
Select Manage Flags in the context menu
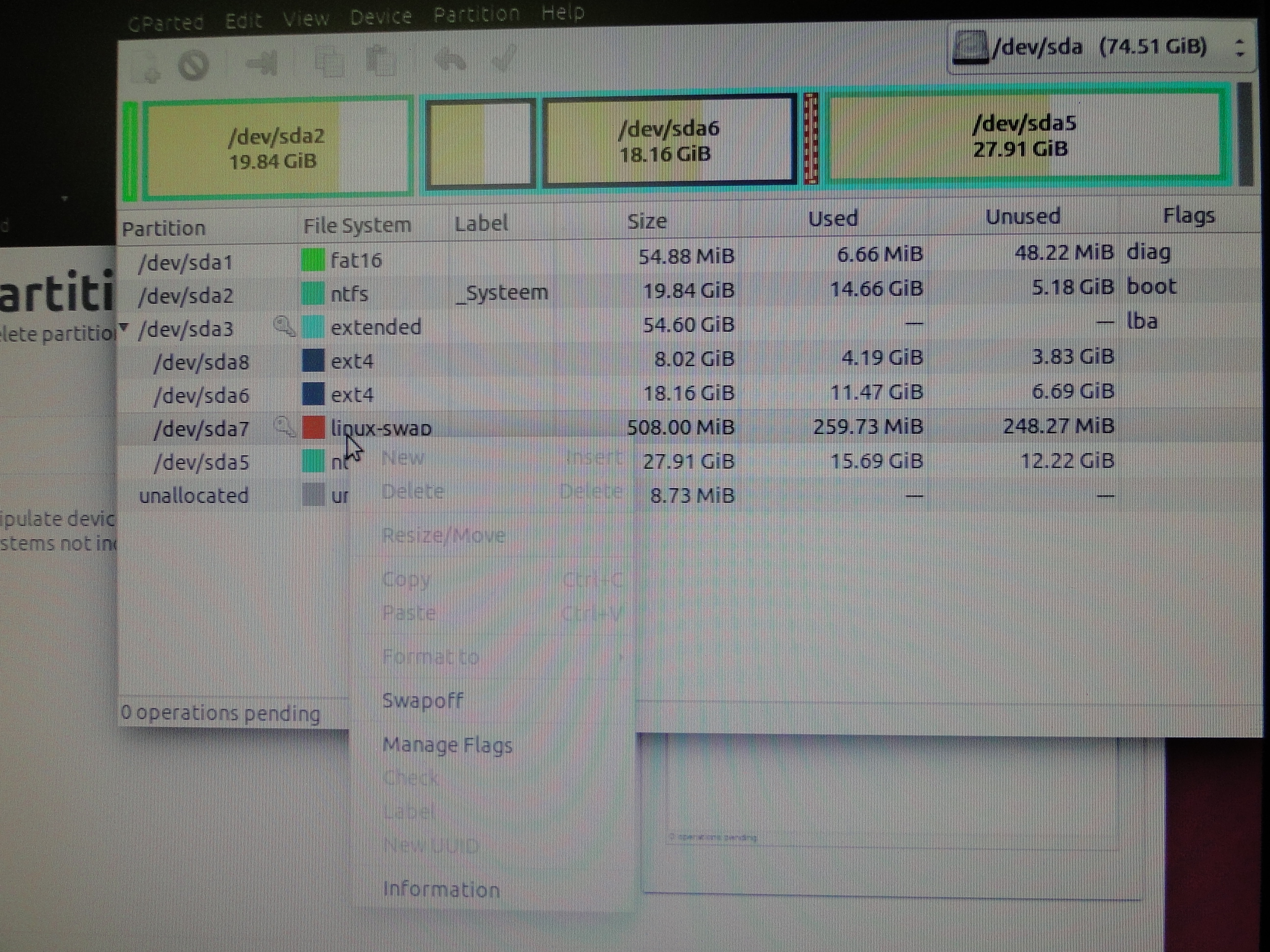point(447,745)
